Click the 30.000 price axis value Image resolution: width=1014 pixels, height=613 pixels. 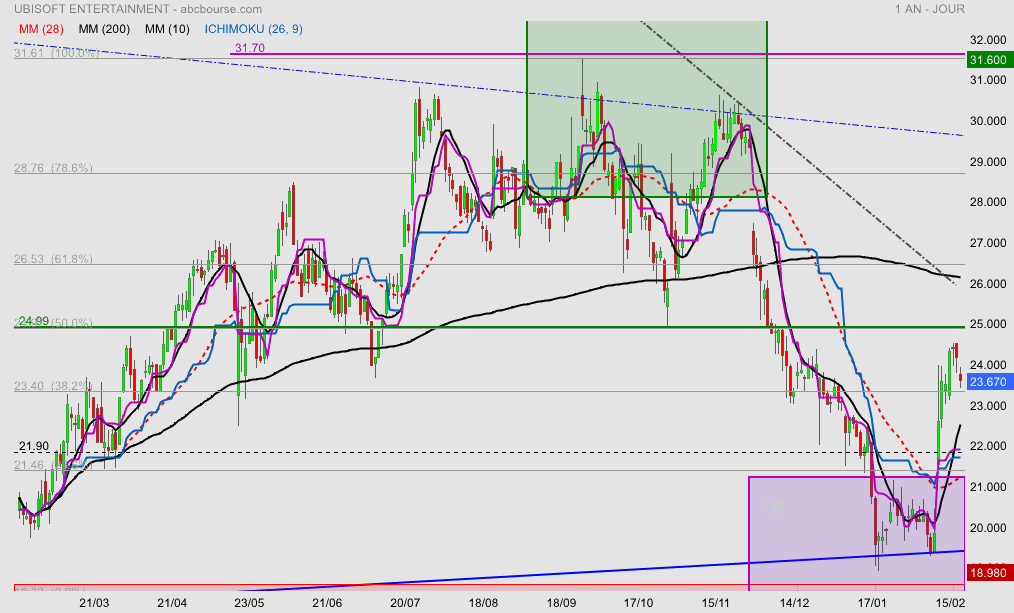click(988, 121)
